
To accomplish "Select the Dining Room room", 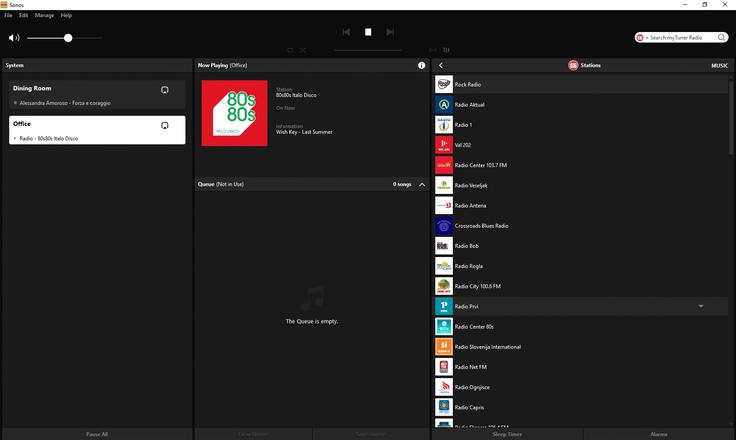I will tap(97, 95).
